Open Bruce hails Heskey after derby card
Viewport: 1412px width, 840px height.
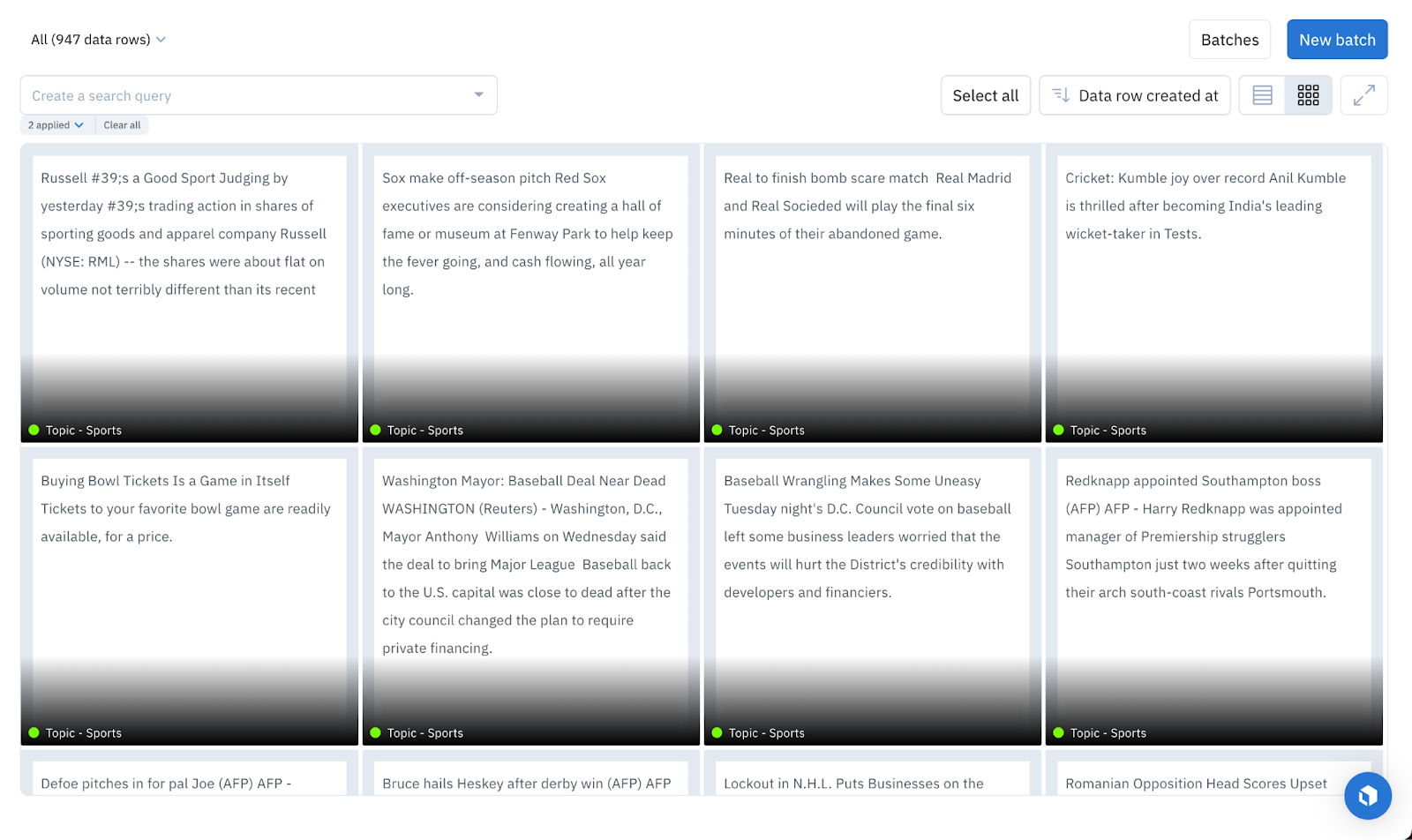[531, 773]
